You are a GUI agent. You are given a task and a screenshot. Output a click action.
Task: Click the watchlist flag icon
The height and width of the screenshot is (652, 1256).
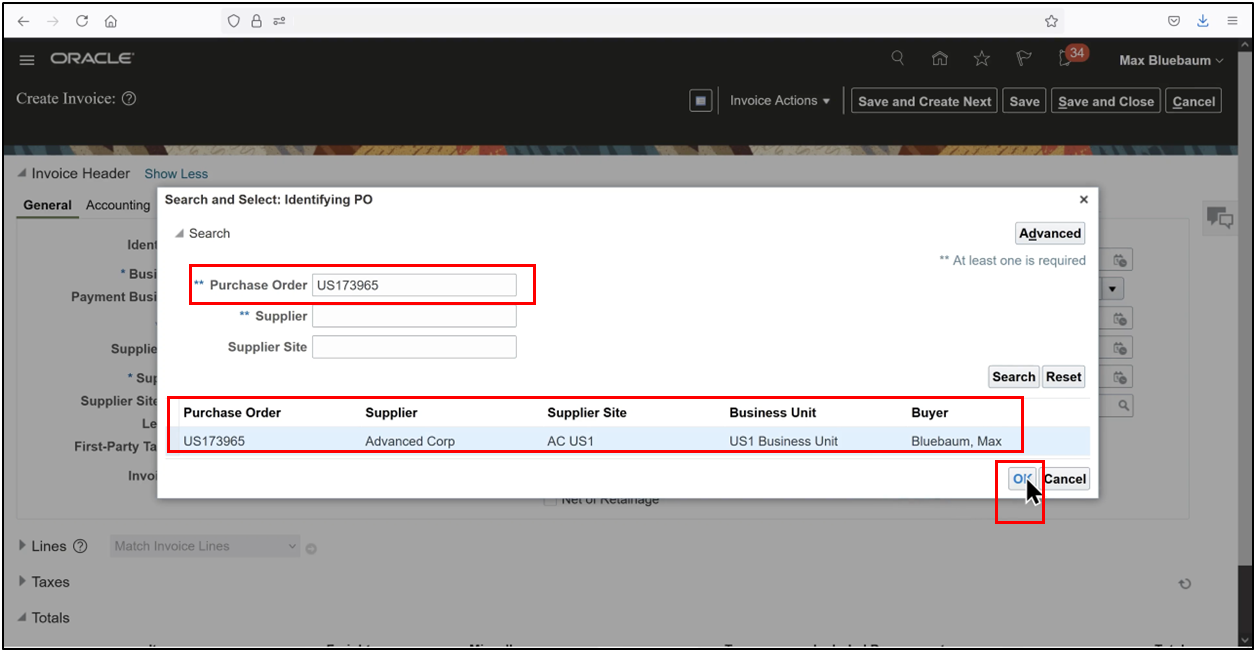coord(1023,58)
